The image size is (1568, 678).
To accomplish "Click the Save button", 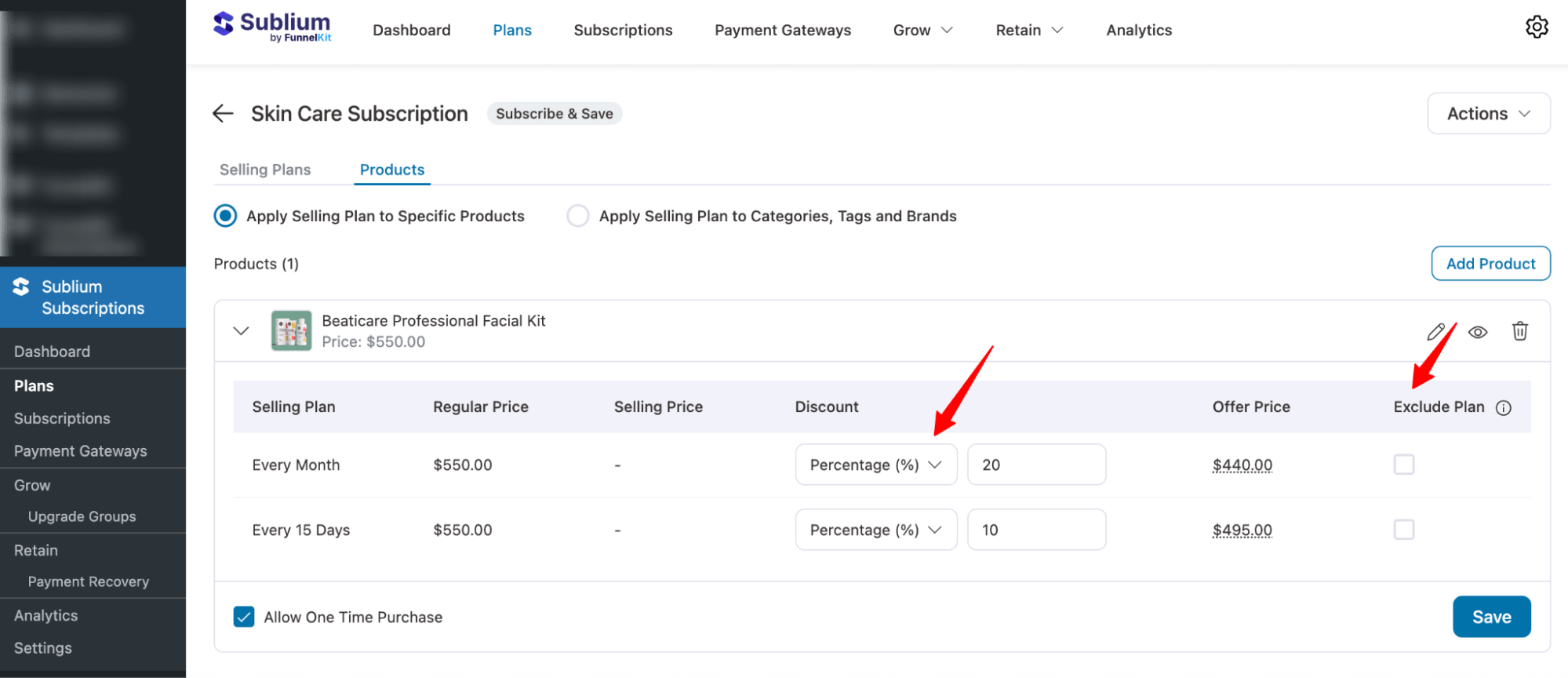I will [x=1491, y=617].
